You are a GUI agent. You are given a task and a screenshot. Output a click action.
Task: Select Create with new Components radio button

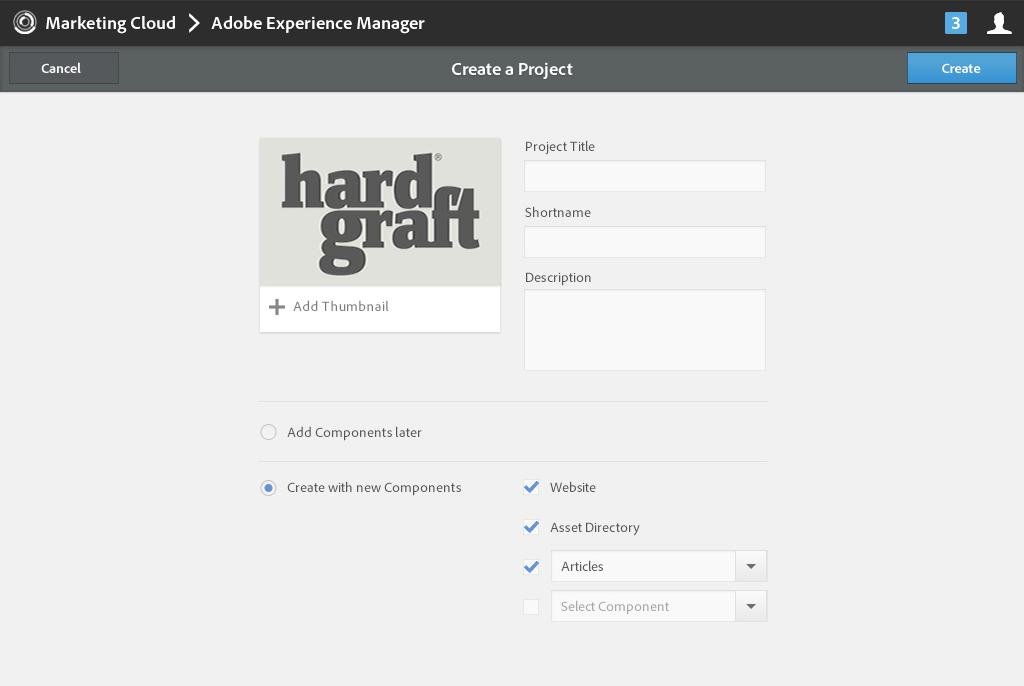[268, 488]
